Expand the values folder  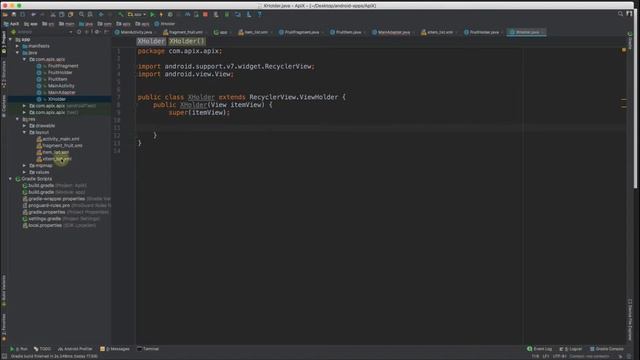24,172
